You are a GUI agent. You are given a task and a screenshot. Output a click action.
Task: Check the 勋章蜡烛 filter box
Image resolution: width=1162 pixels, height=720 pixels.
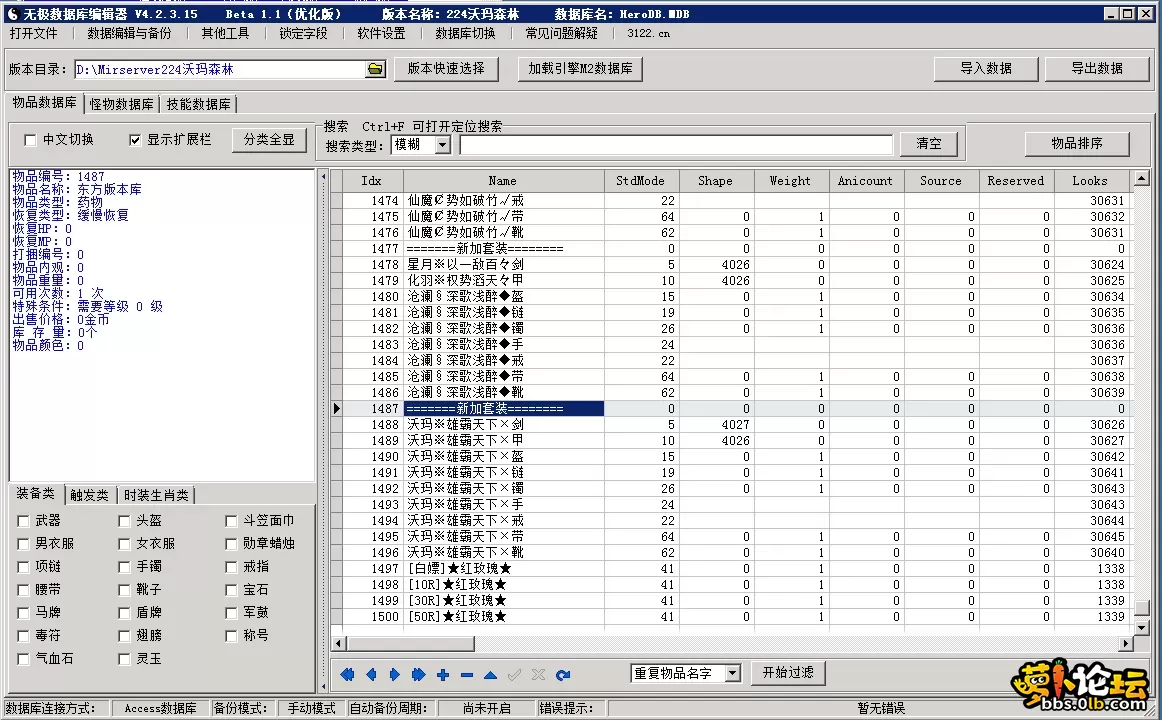(x=231, y=544)
